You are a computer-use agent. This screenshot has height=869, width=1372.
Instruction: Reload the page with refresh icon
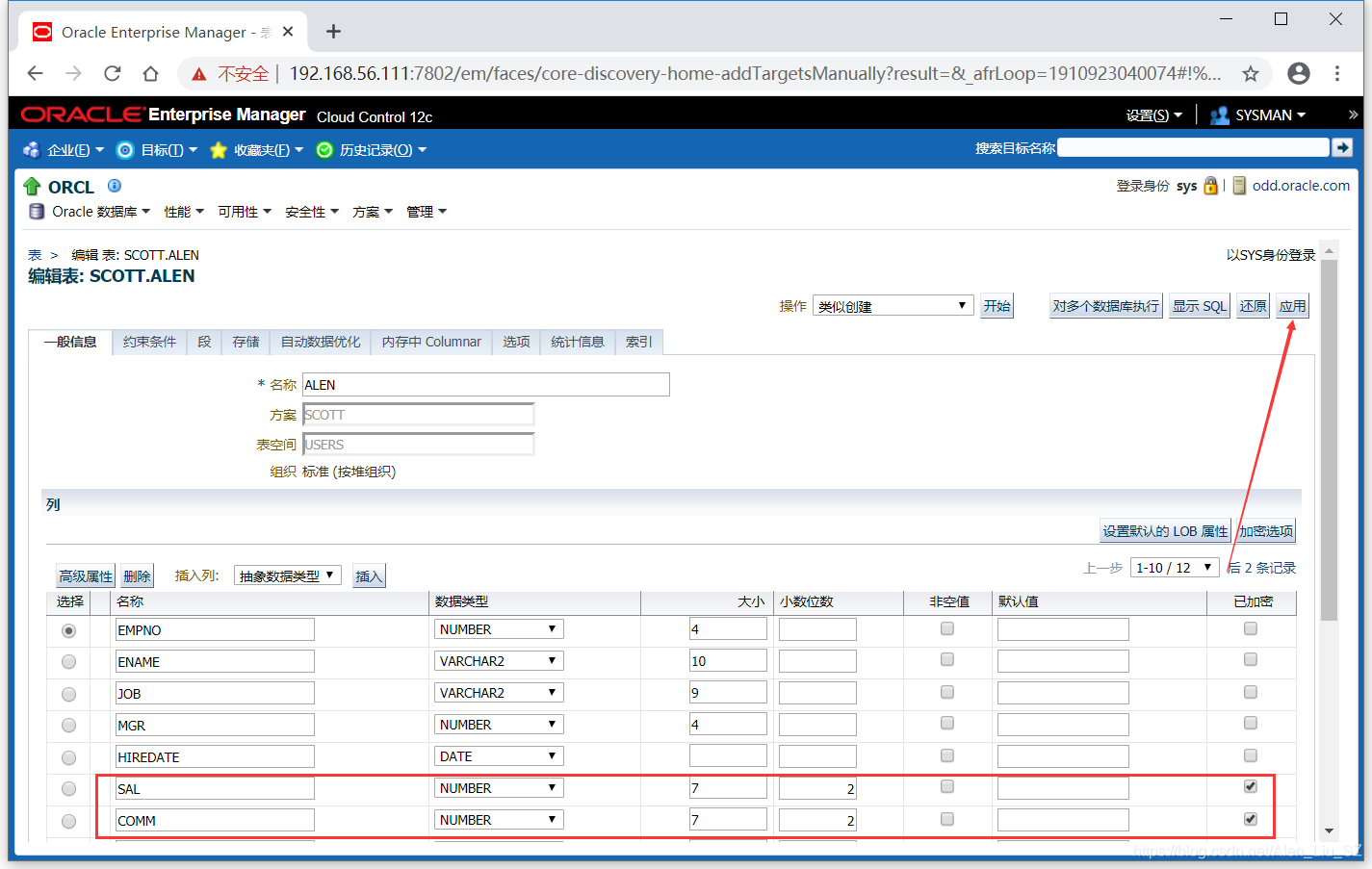(113, 73)
